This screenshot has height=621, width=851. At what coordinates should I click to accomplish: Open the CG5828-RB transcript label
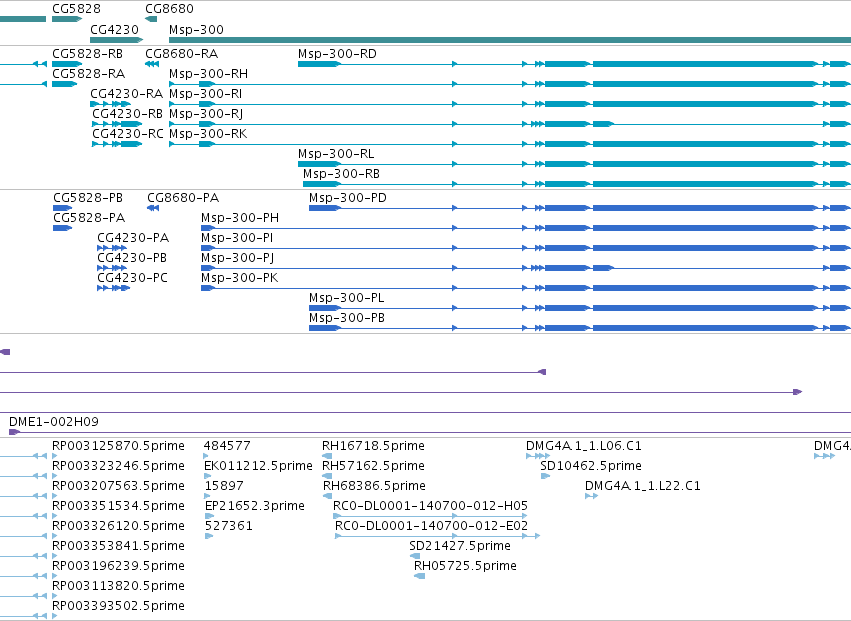point(87,54)
